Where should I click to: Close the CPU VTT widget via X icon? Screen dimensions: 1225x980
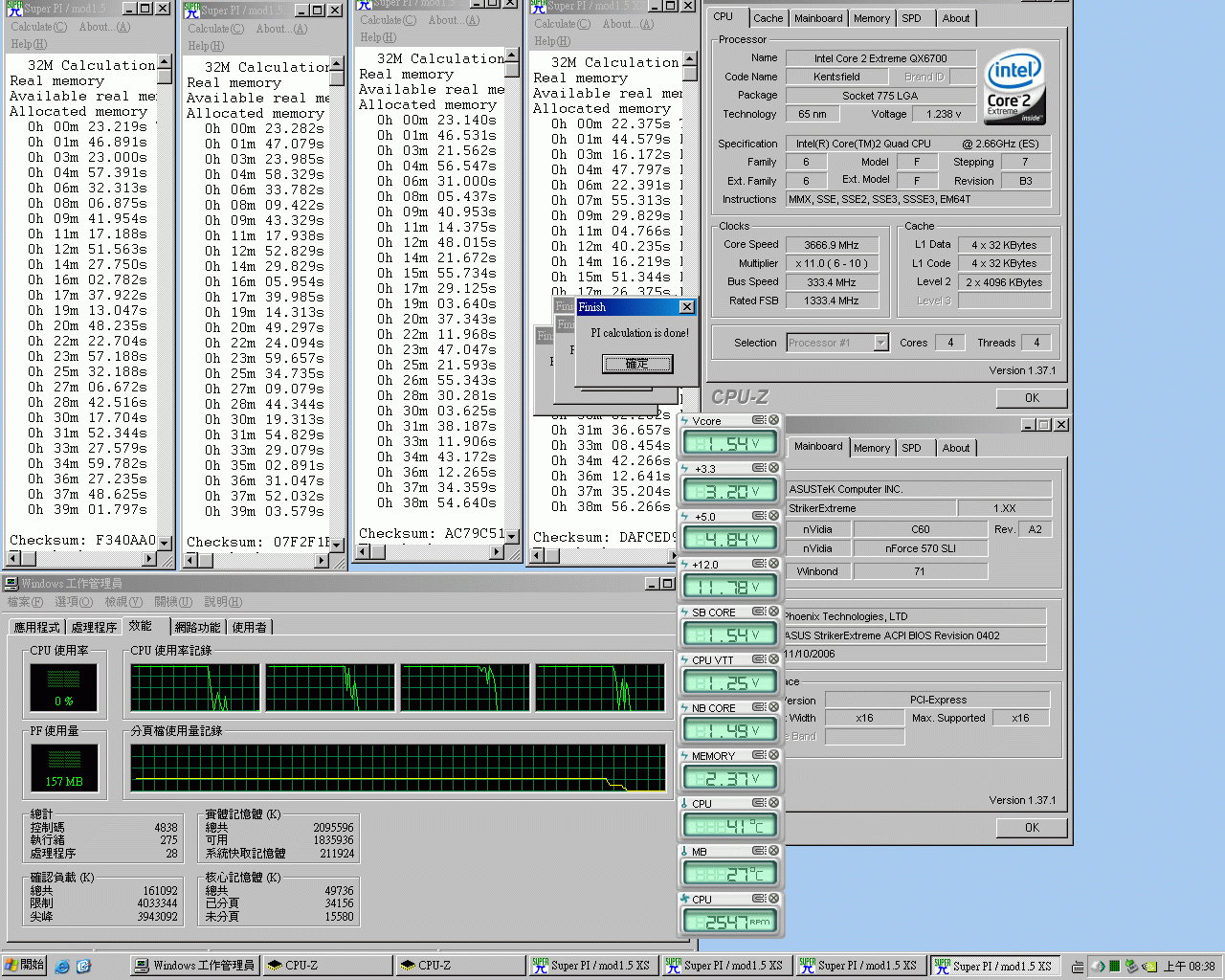click(x=773, y=659)
